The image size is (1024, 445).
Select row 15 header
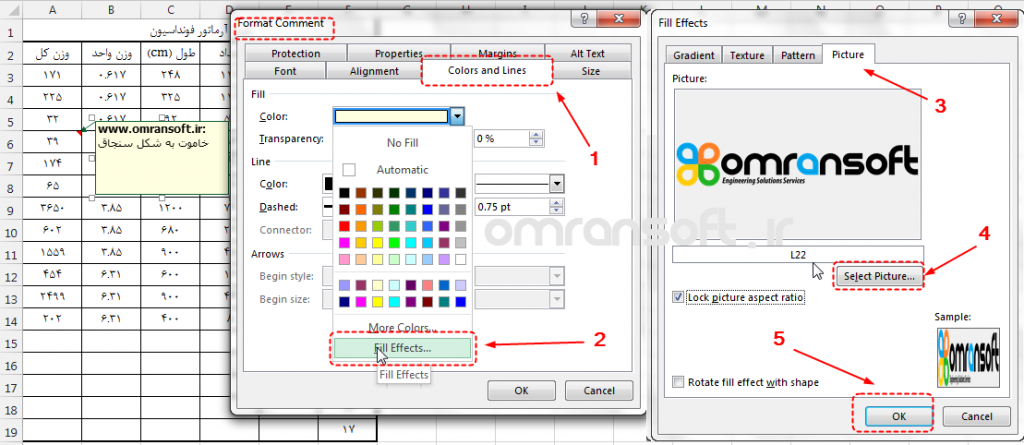(10, 342)
